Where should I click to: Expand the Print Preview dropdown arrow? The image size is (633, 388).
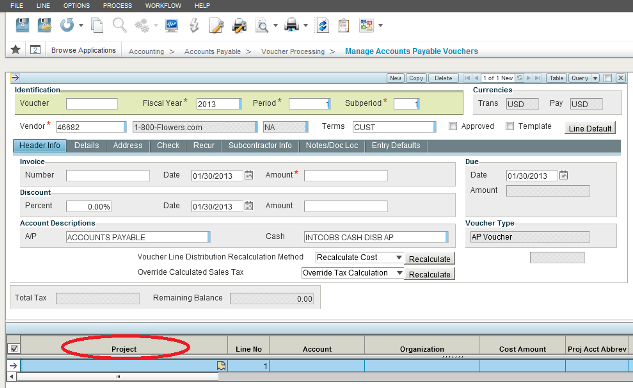(x=276, y=25)
